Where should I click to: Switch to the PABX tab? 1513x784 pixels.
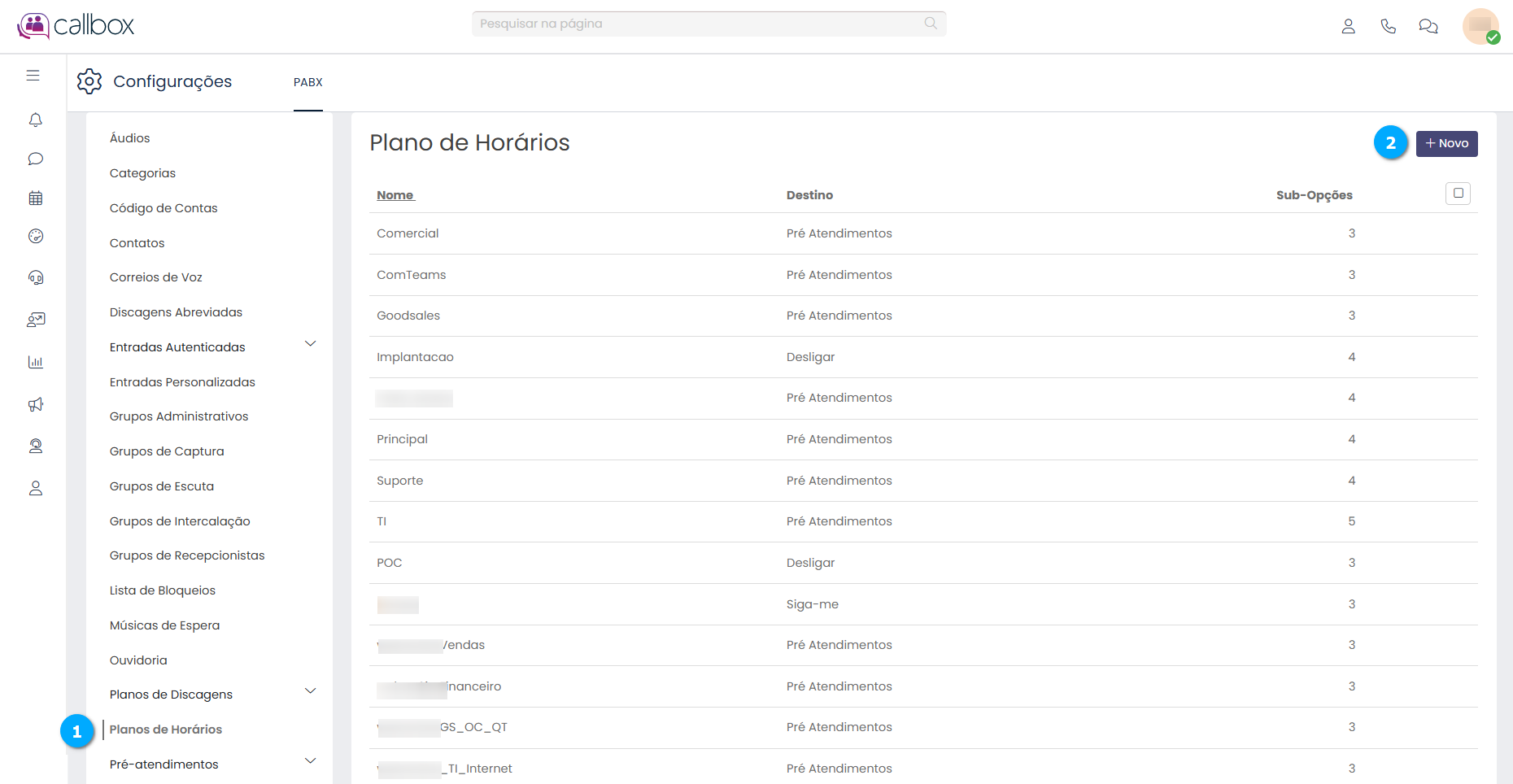[x=307, y=82]
